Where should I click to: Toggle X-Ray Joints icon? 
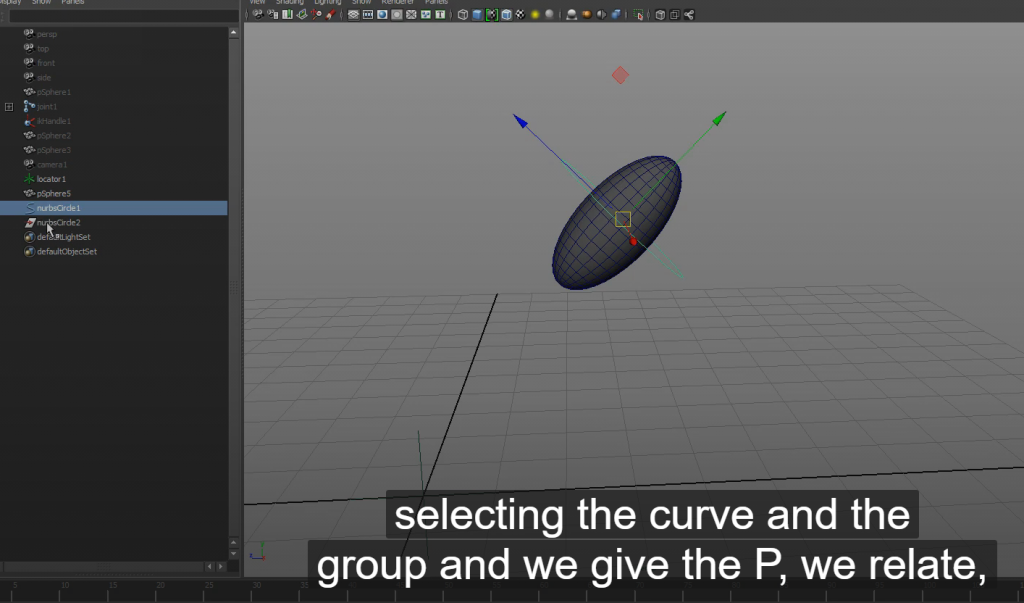click(x=689, y=14)
